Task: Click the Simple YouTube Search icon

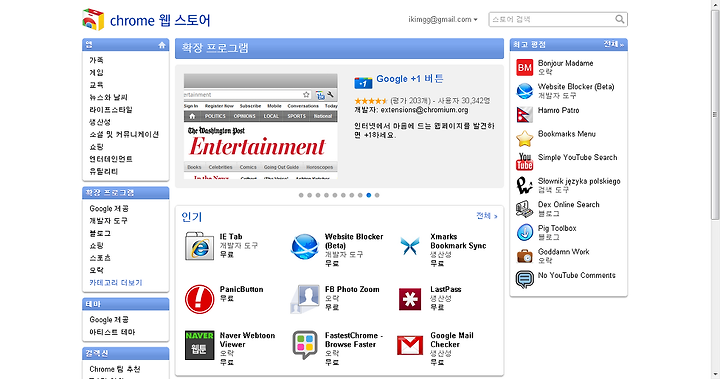Action: 524,162
